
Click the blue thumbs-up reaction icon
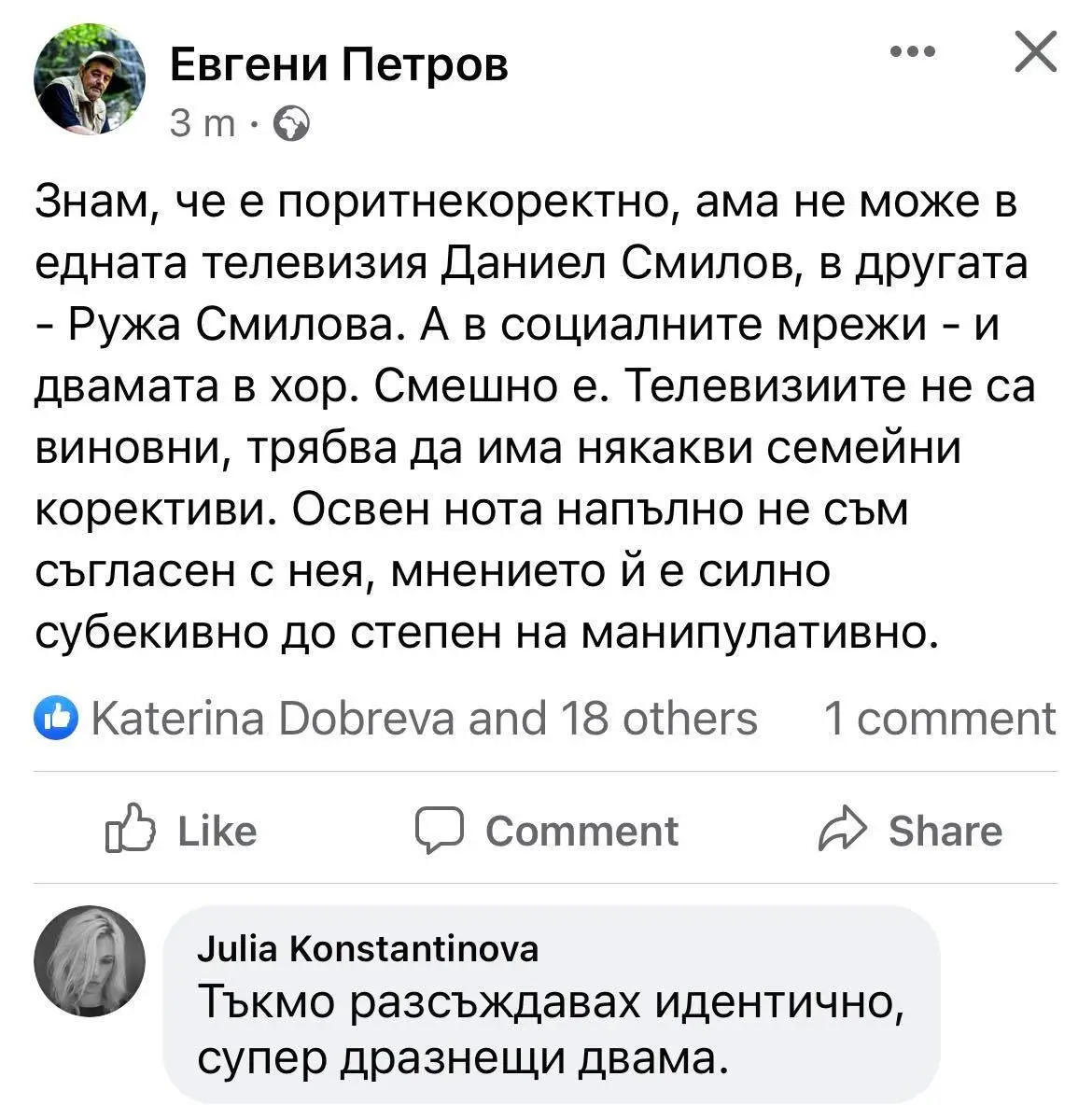56,719
